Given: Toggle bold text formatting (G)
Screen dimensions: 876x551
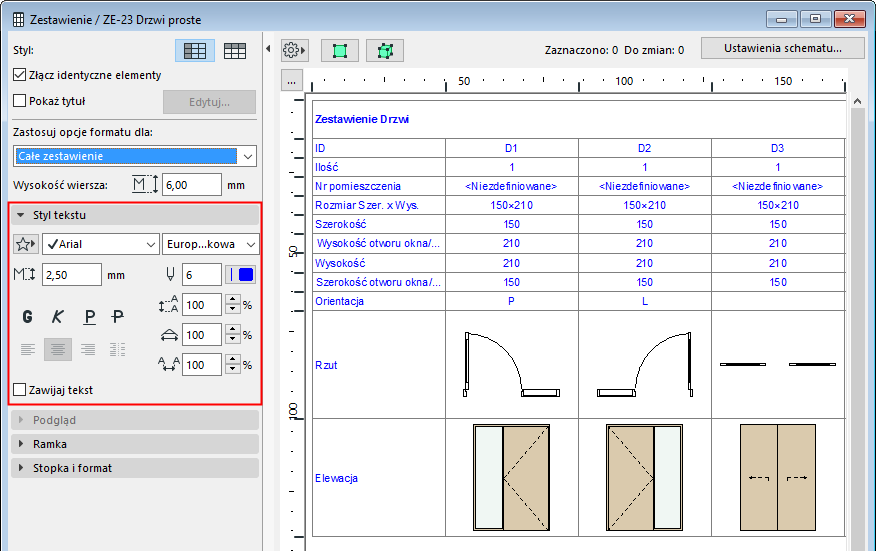Looking at the screenshot, I should pos(28,317).
